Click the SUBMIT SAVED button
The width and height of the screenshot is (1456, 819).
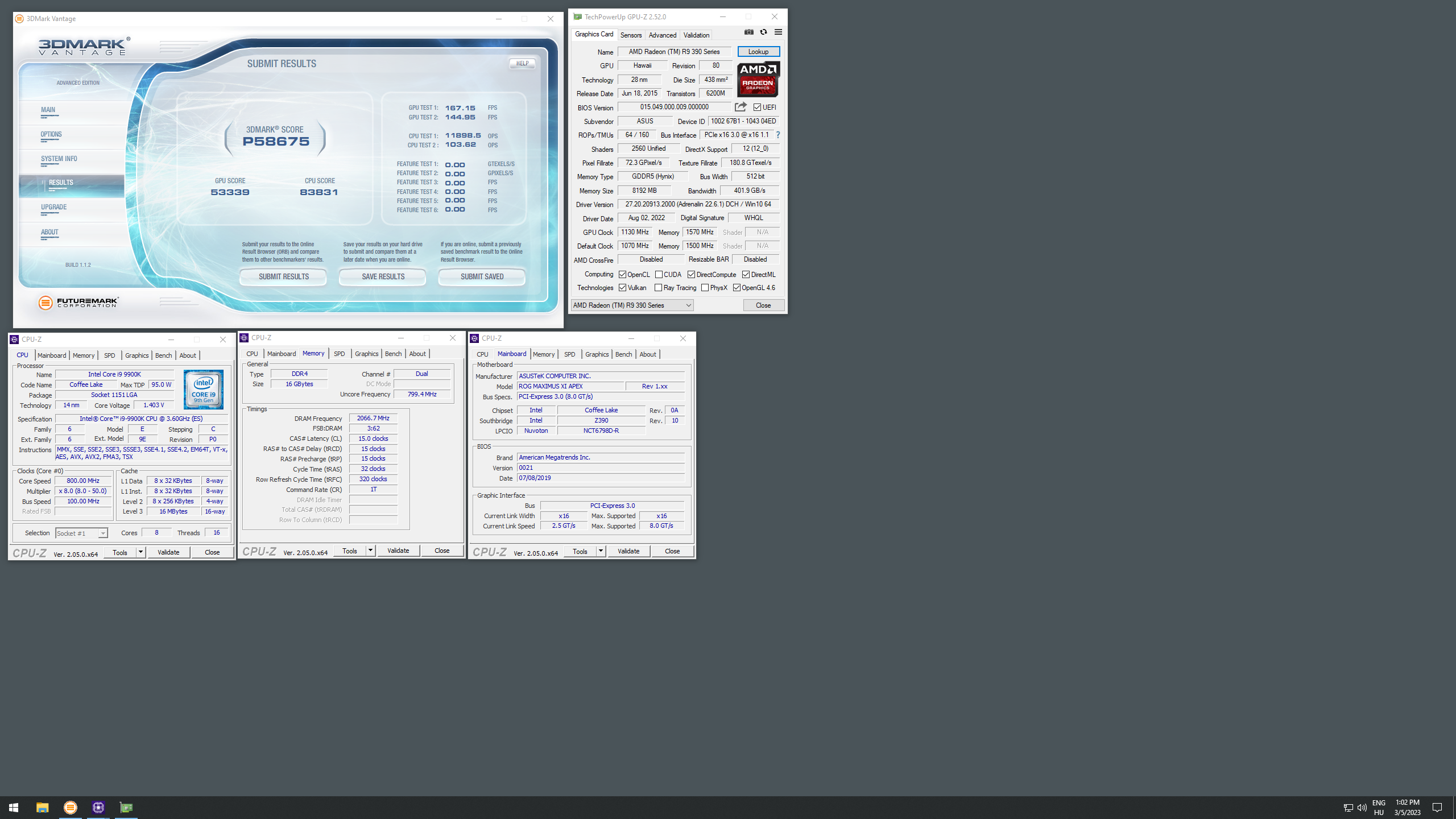point(482,277)
